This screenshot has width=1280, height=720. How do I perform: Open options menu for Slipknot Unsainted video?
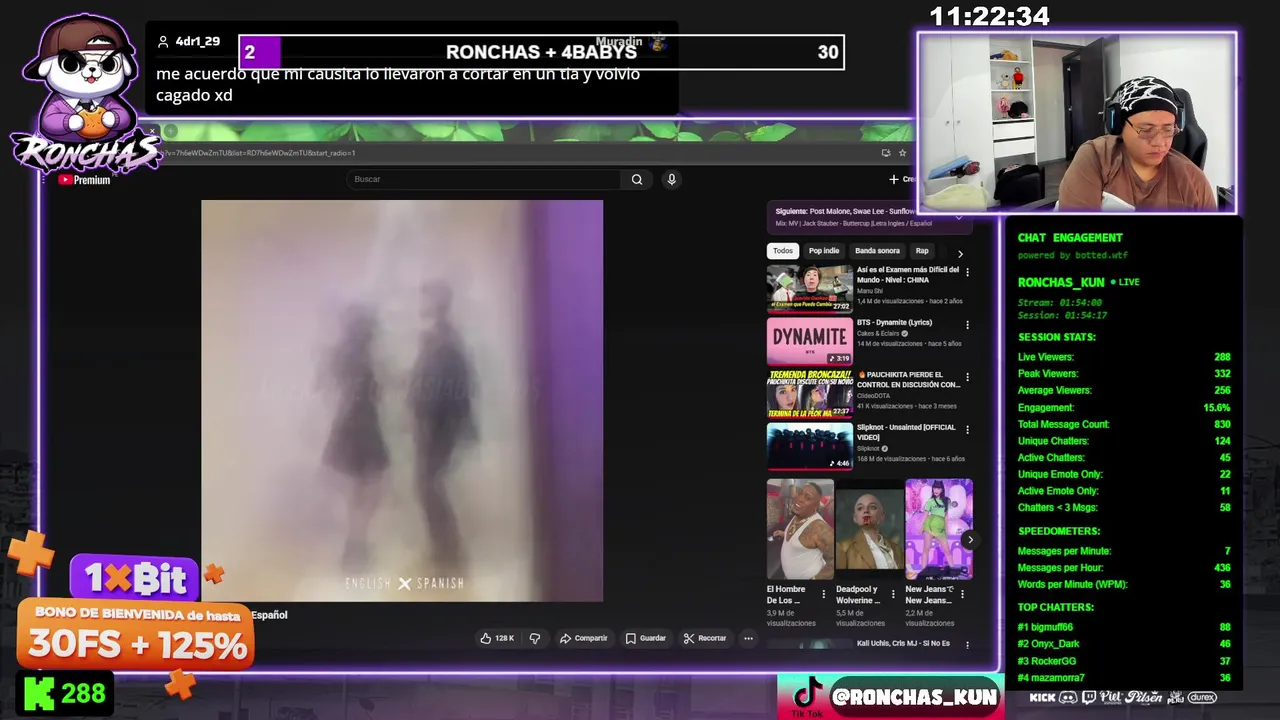tap(967, 430)
